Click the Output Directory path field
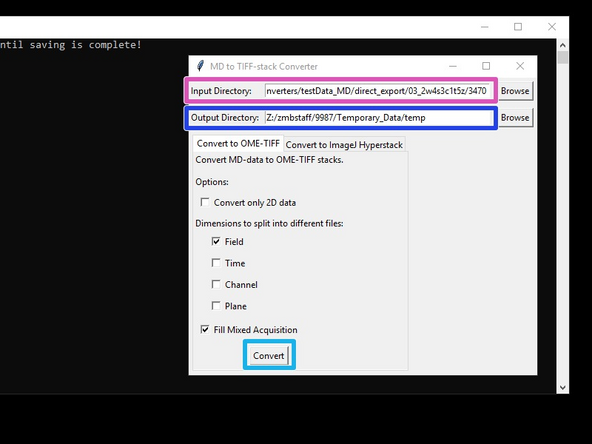592x444 pixels. 378,118
